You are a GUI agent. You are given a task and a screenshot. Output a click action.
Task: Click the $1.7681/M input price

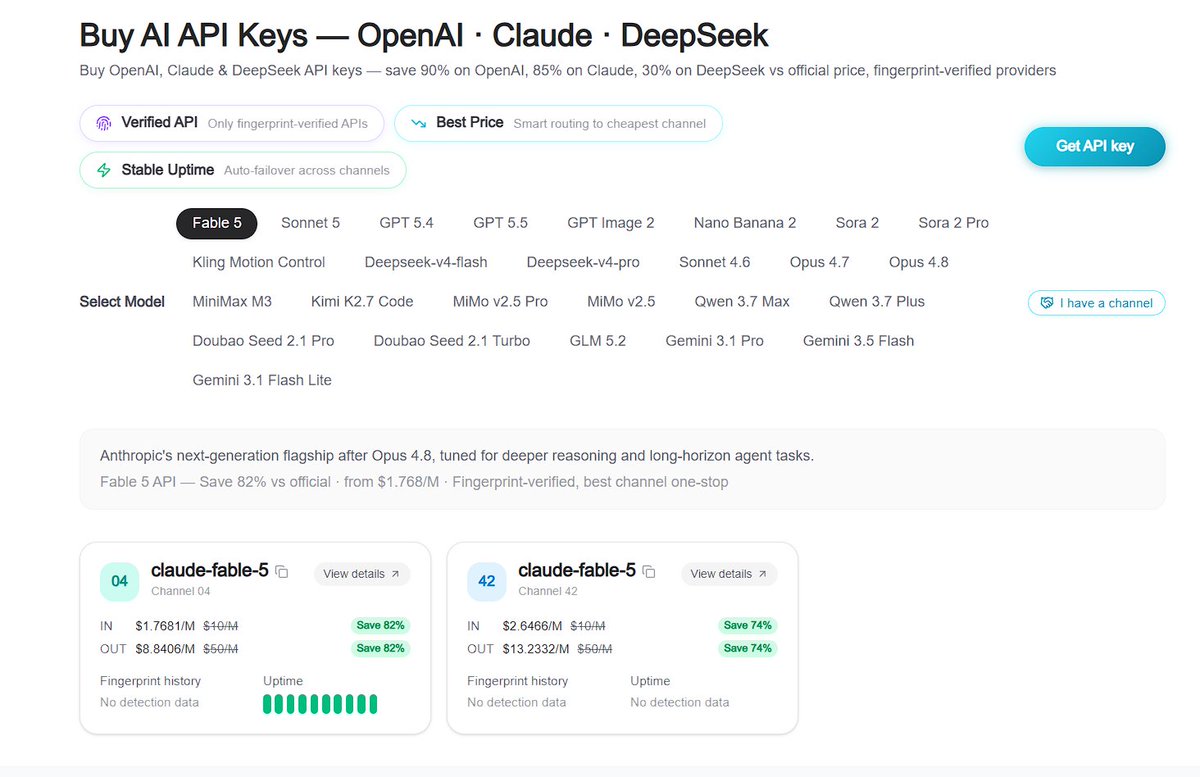click(167, 626)
